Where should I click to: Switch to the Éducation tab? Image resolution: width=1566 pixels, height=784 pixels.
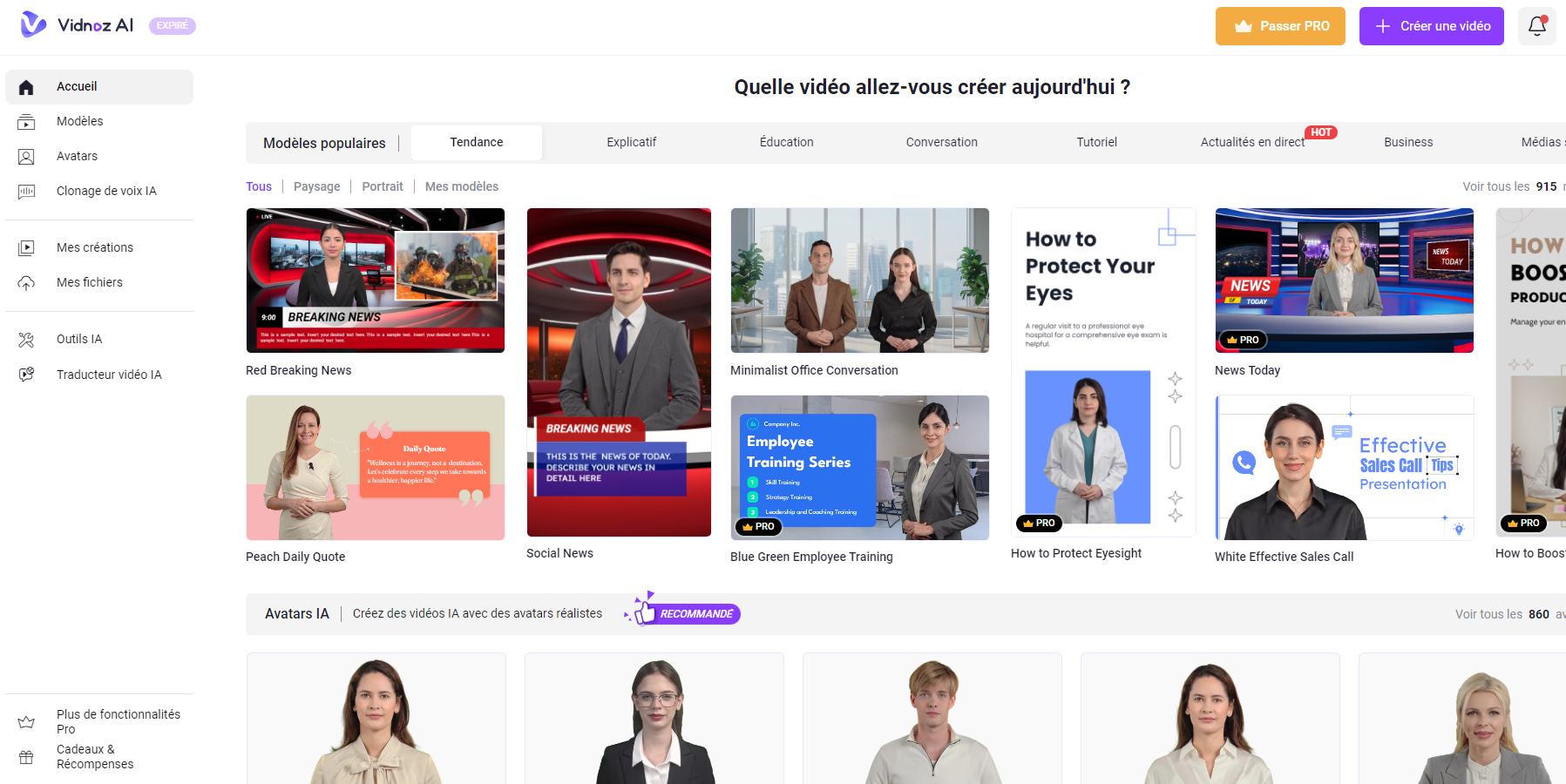point(787,142)
